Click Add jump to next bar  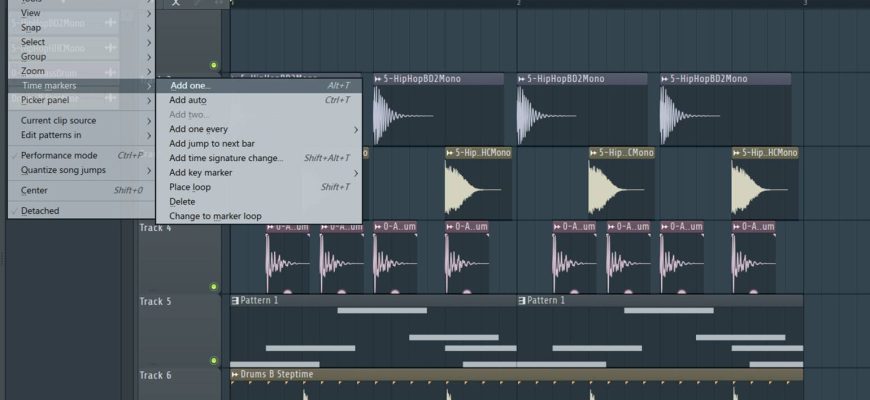click(219, 144)
